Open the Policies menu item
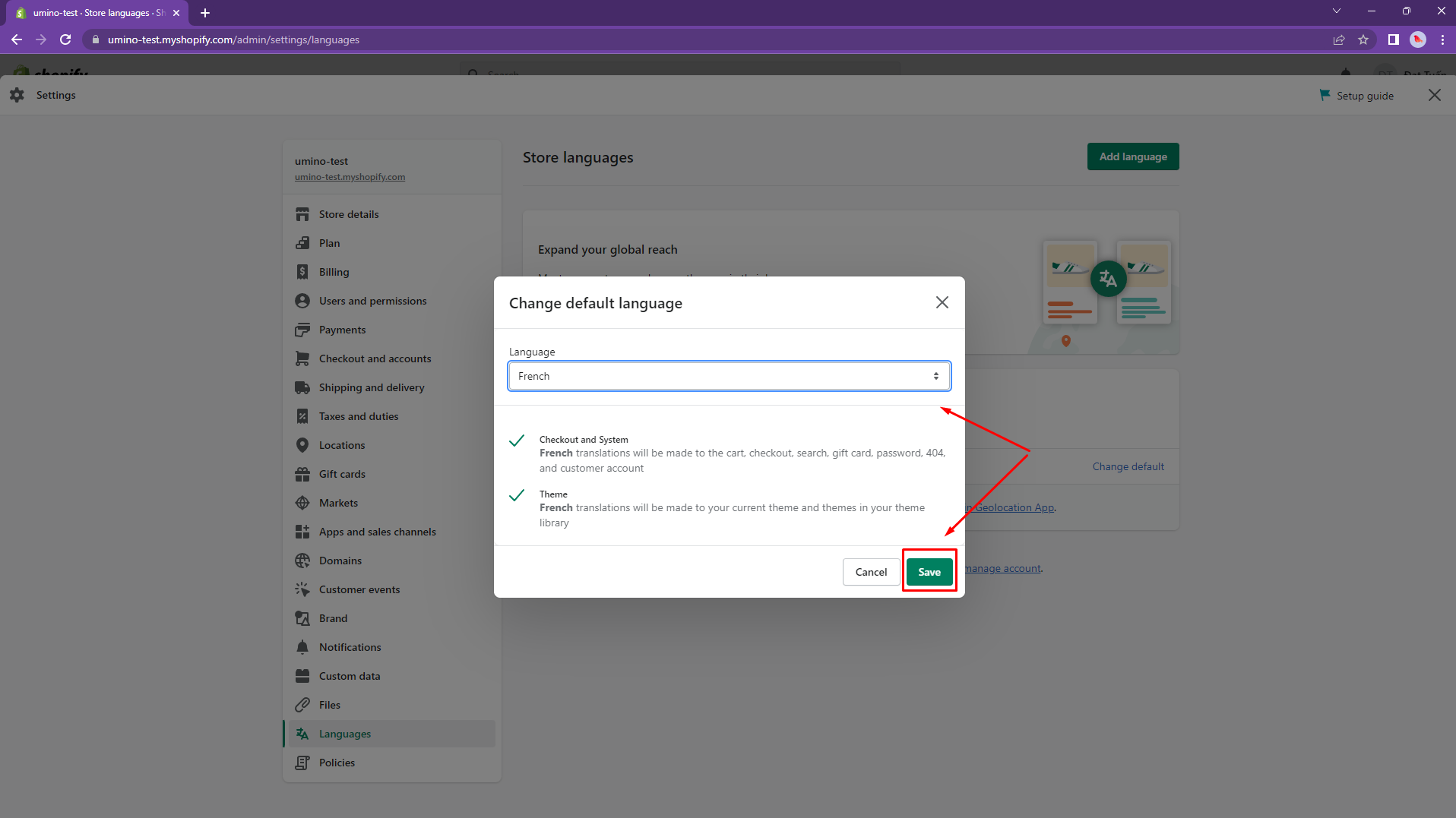1456x818 pixels. coord(337,763)
